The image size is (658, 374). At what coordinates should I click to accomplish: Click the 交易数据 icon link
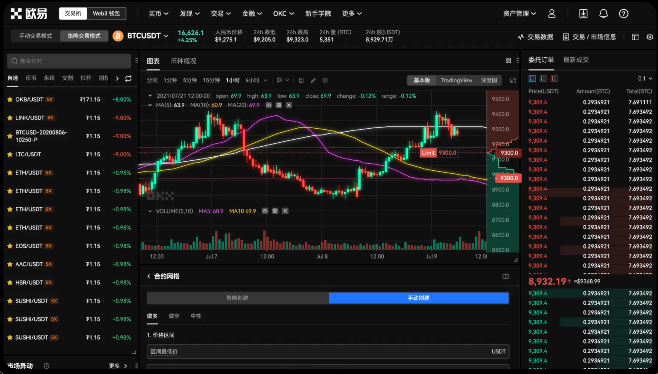(535, 37)
